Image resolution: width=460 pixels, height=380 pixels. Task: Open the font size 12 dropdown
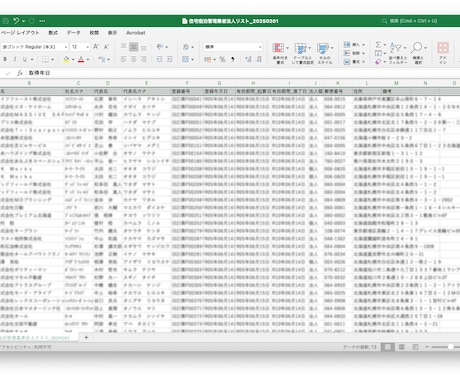pyautogui.click(x=80, y=47)
